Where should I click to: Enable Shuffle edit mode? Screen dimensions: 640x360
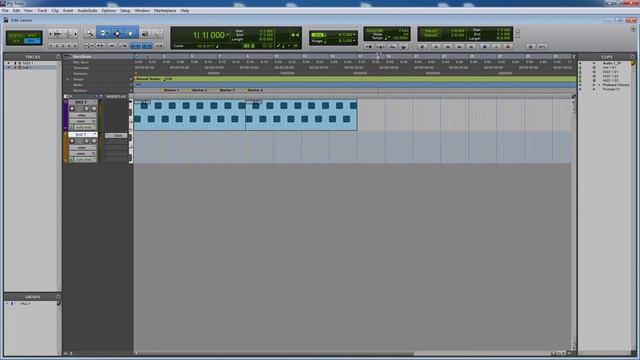[x=16, y=36]
